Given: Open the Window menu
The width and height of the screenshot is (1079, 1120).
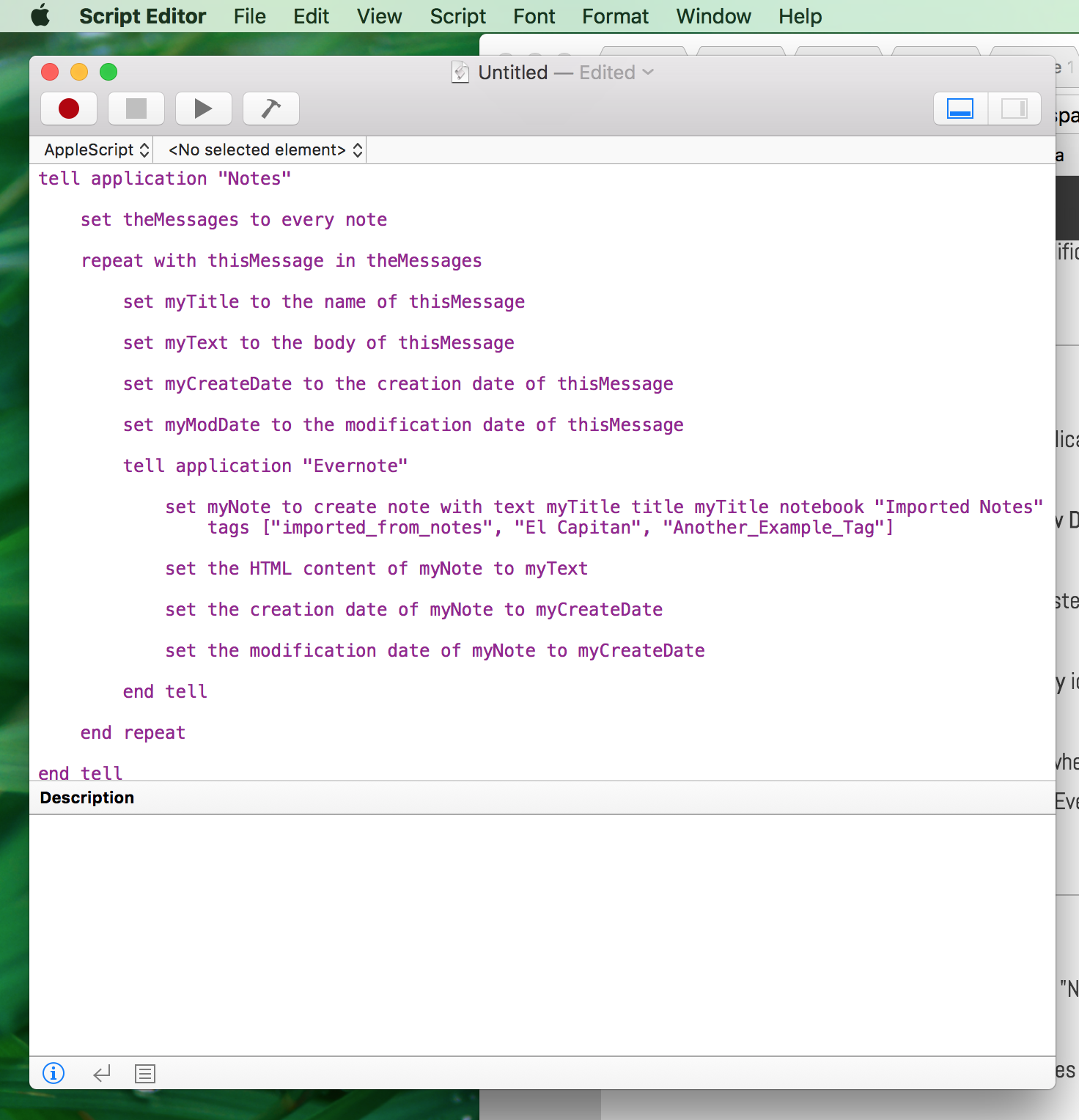Looking at the screenshot, I should coord(713,15).
